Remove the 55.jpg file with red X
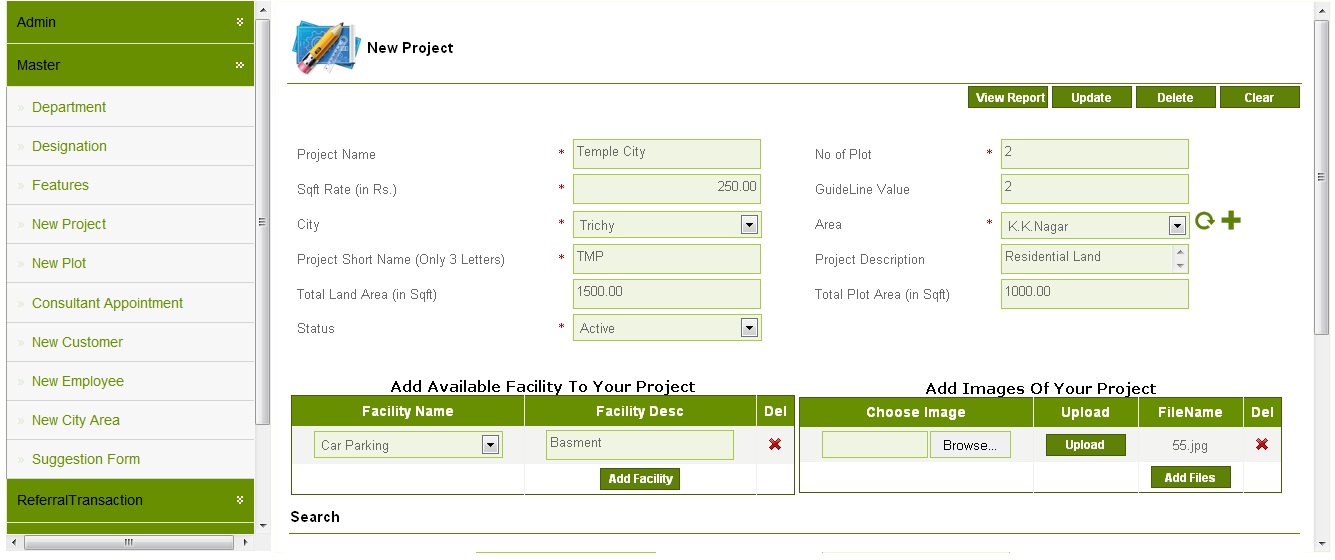Viewport: 1335px width, 560px height. pyautogui.click(x=1262, y=444)
